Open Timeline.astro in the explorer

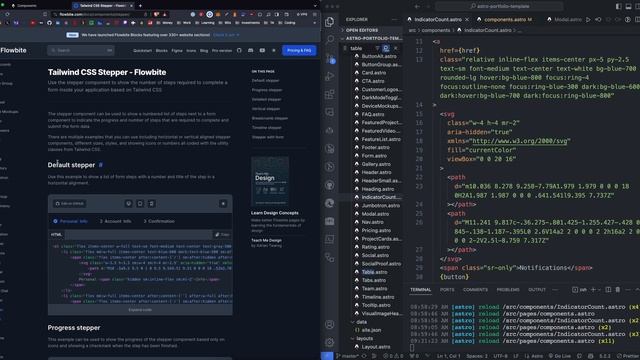(378, 297)
